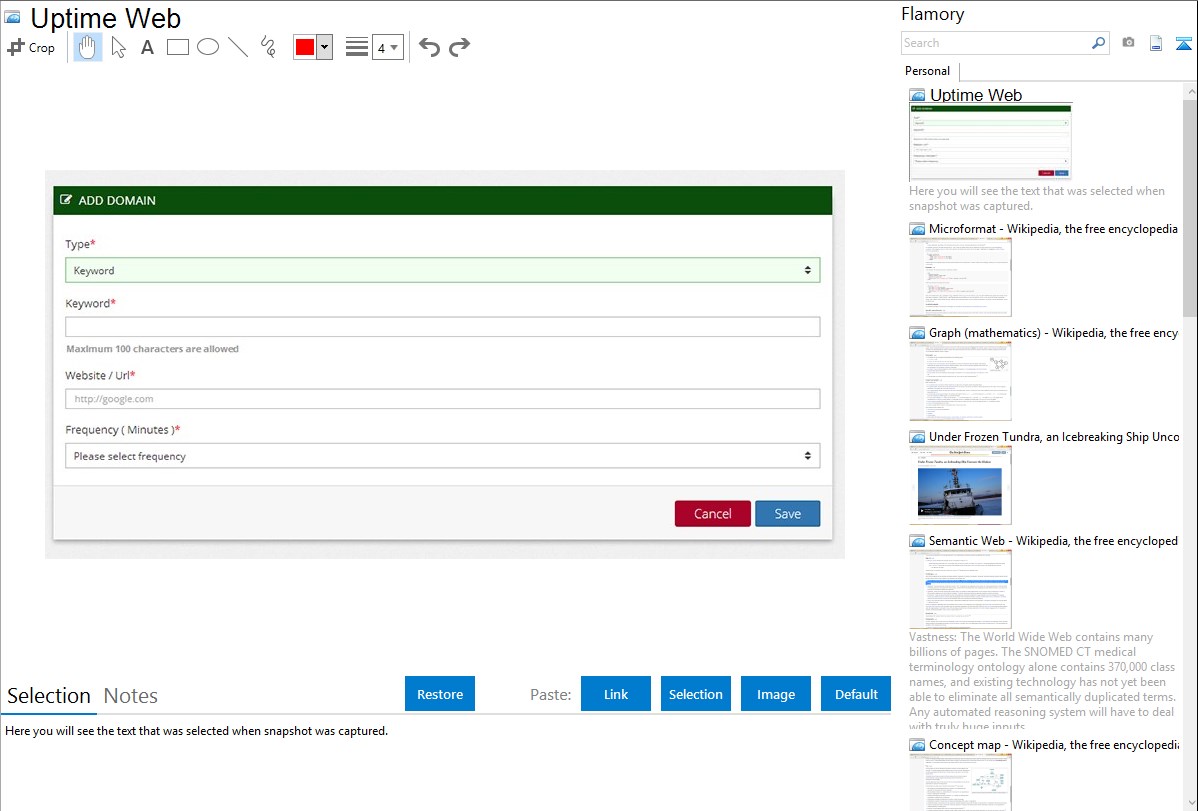The width and height of the screenshot is (1198, 811).
Task: Click the Paste Link button
Action: (616, 694)
